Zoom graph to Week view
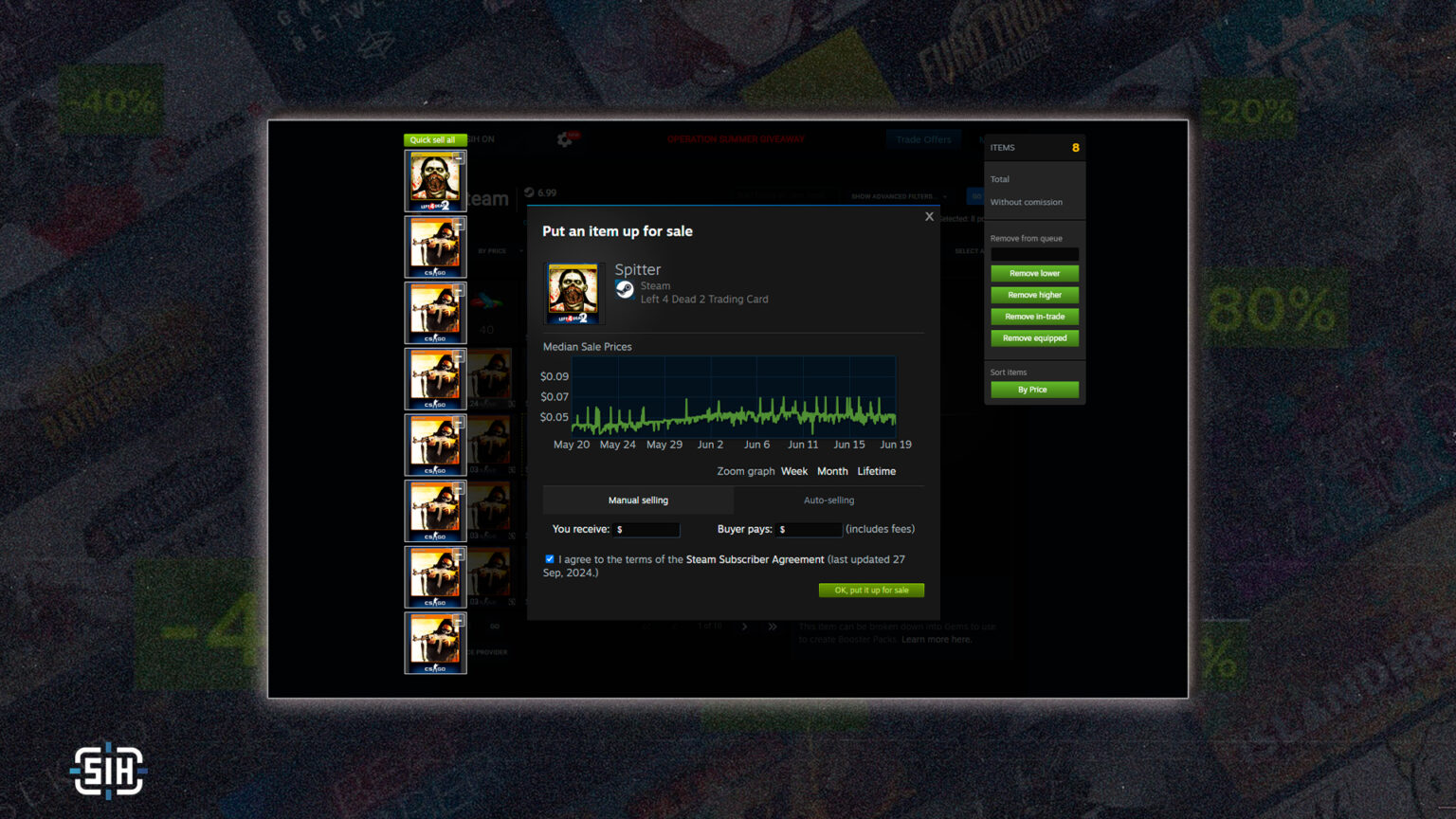 point(794,471)
